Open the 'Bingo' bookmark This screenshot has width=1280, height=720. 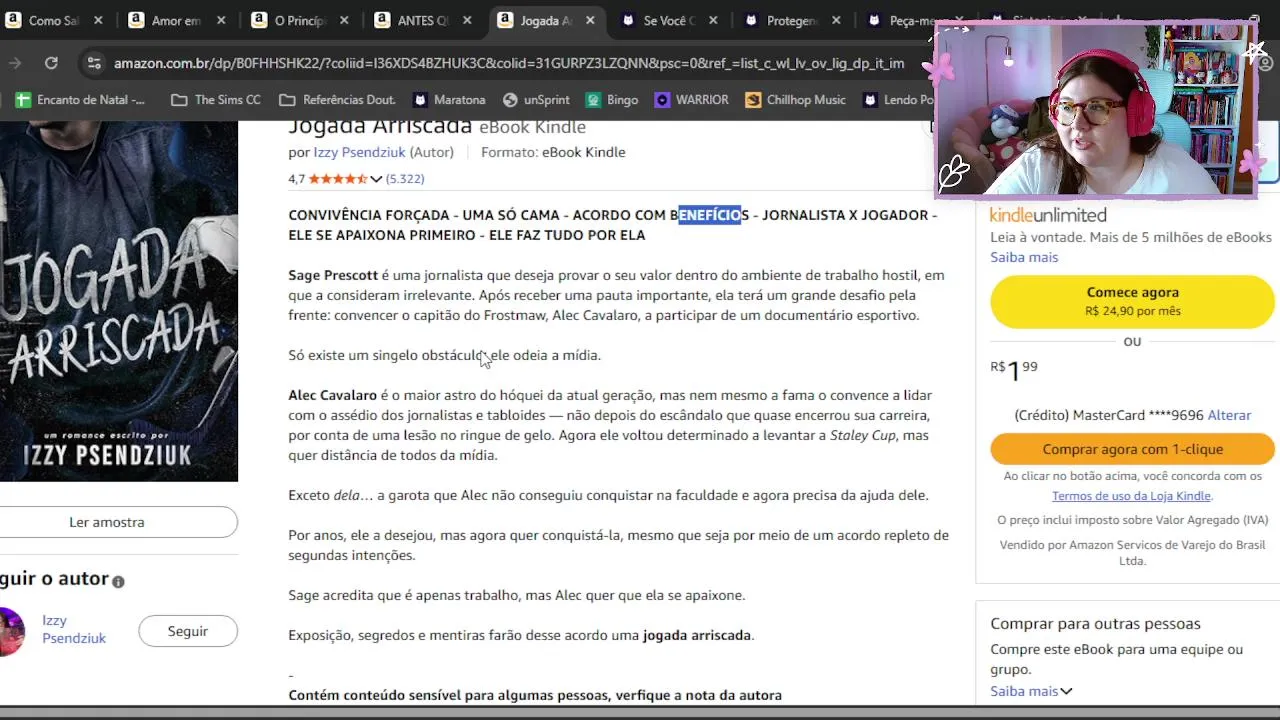point(612,100)
